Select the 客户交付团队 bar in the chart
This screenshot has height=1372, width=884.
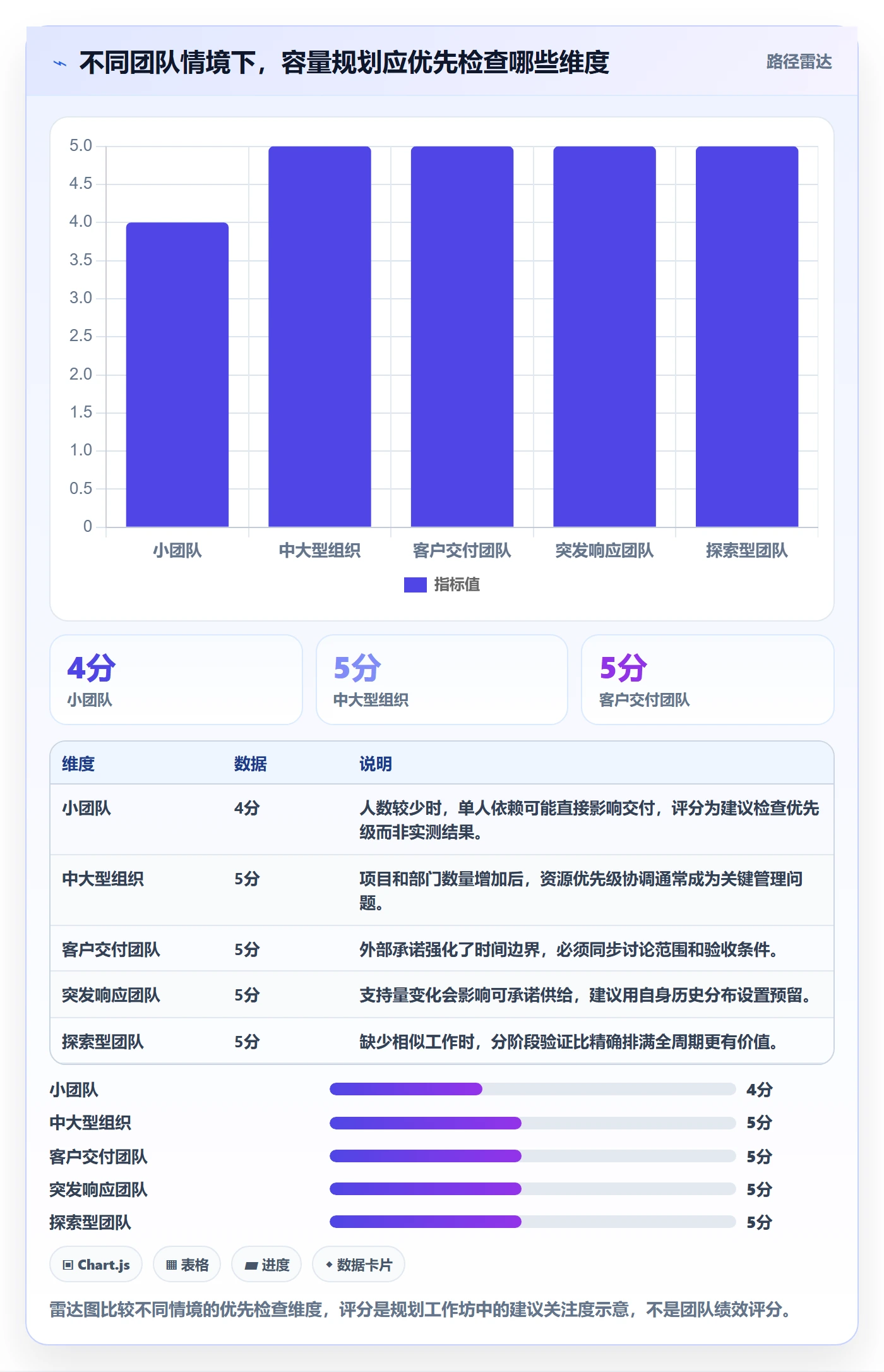pos(462,337)
